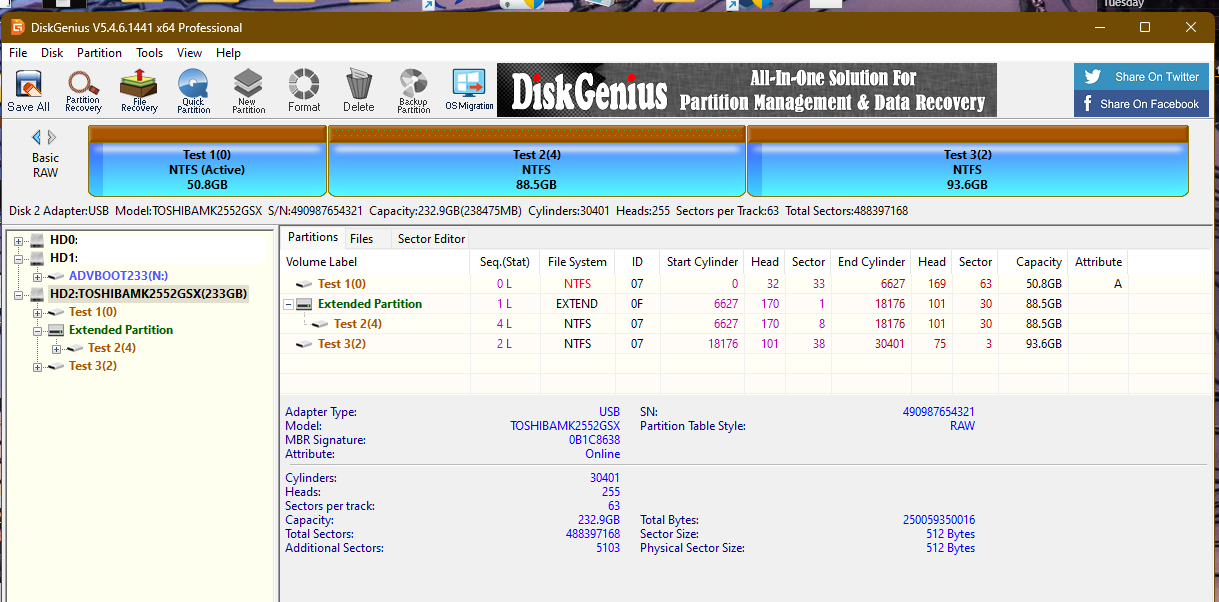Viewport: 1219px width, 602px height.
Task: Select HD2:TOSHIBAMK2552GSX(233GB) in the tree
Action: coord(148,294)
